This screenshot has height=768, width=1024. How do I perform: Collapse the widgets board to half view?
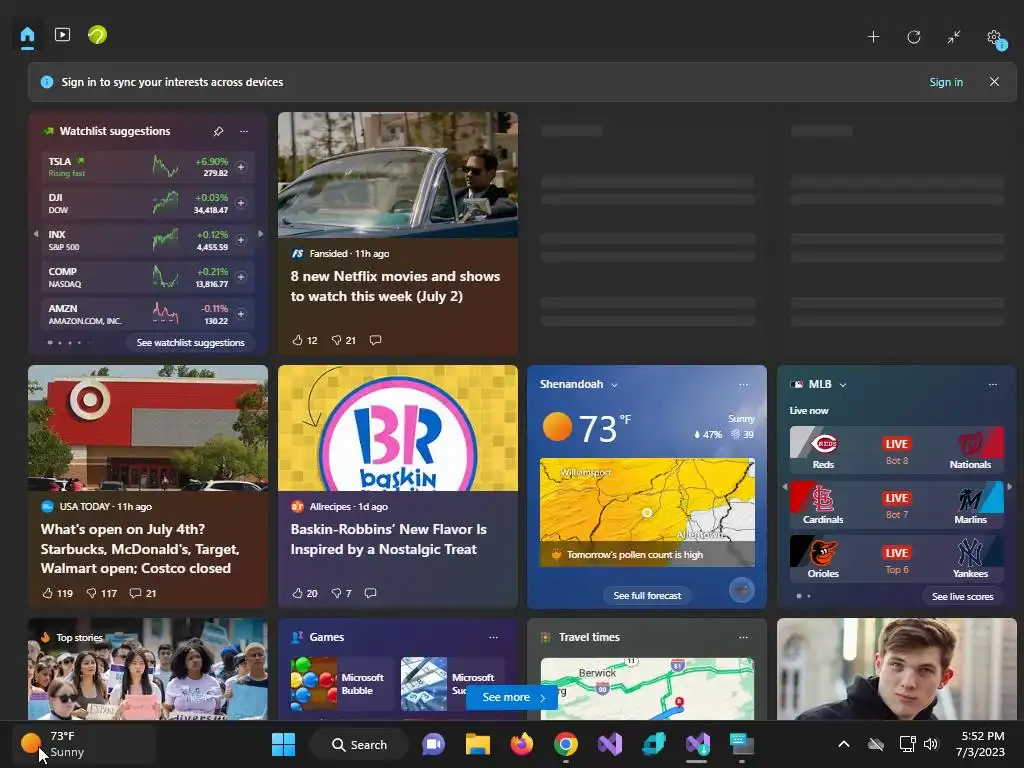954,37
